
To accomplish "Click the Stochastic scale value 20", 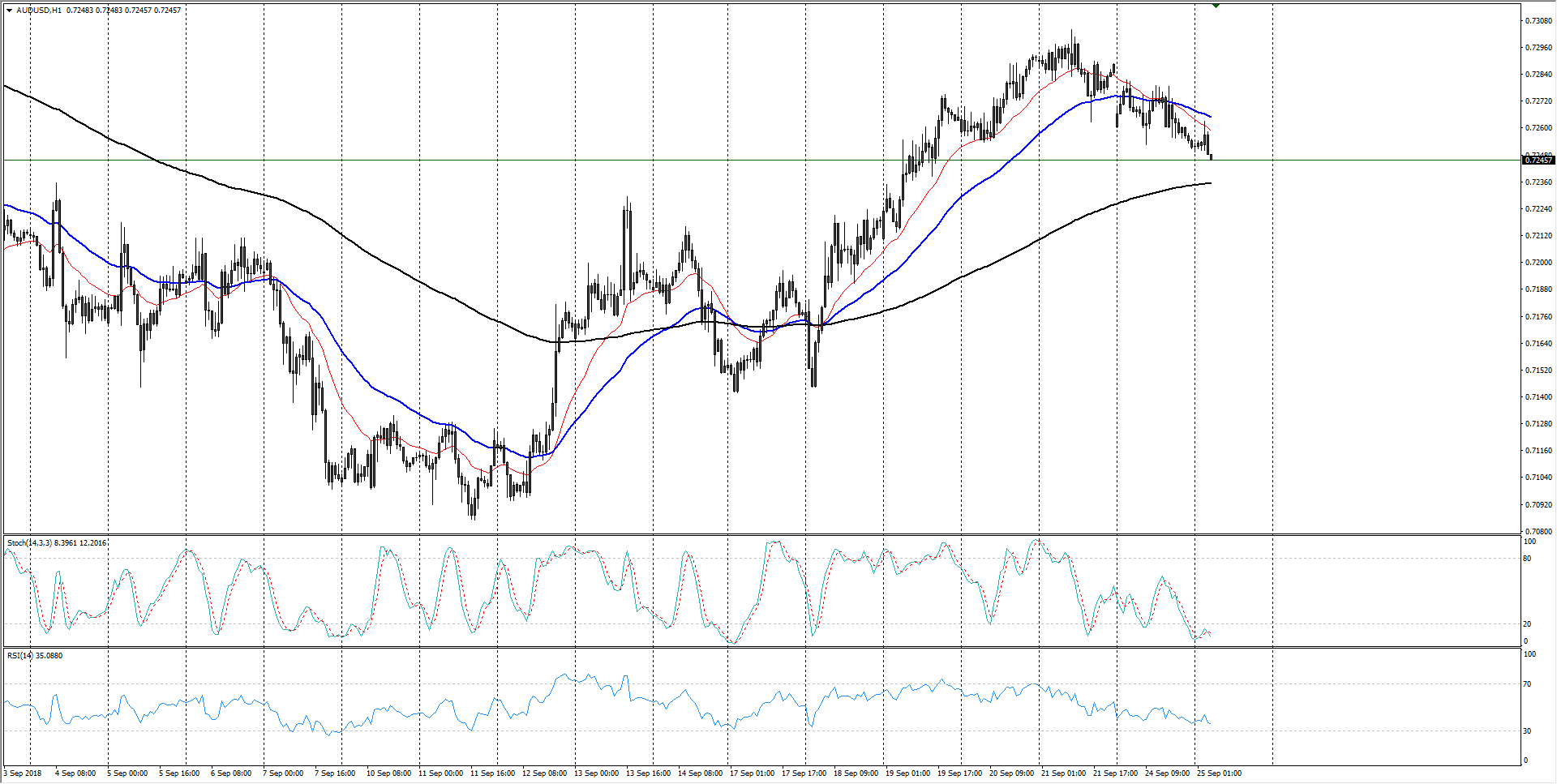I will click(1527, 624).
